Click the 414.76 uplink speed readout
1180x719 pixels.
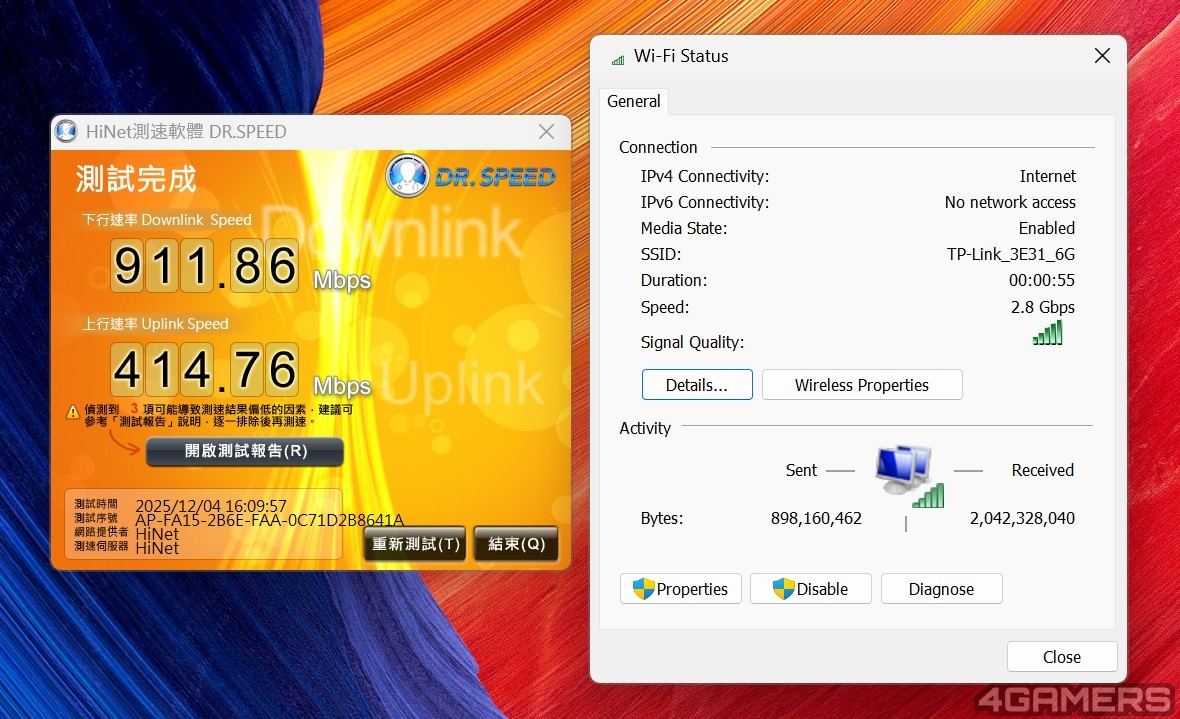205,370
